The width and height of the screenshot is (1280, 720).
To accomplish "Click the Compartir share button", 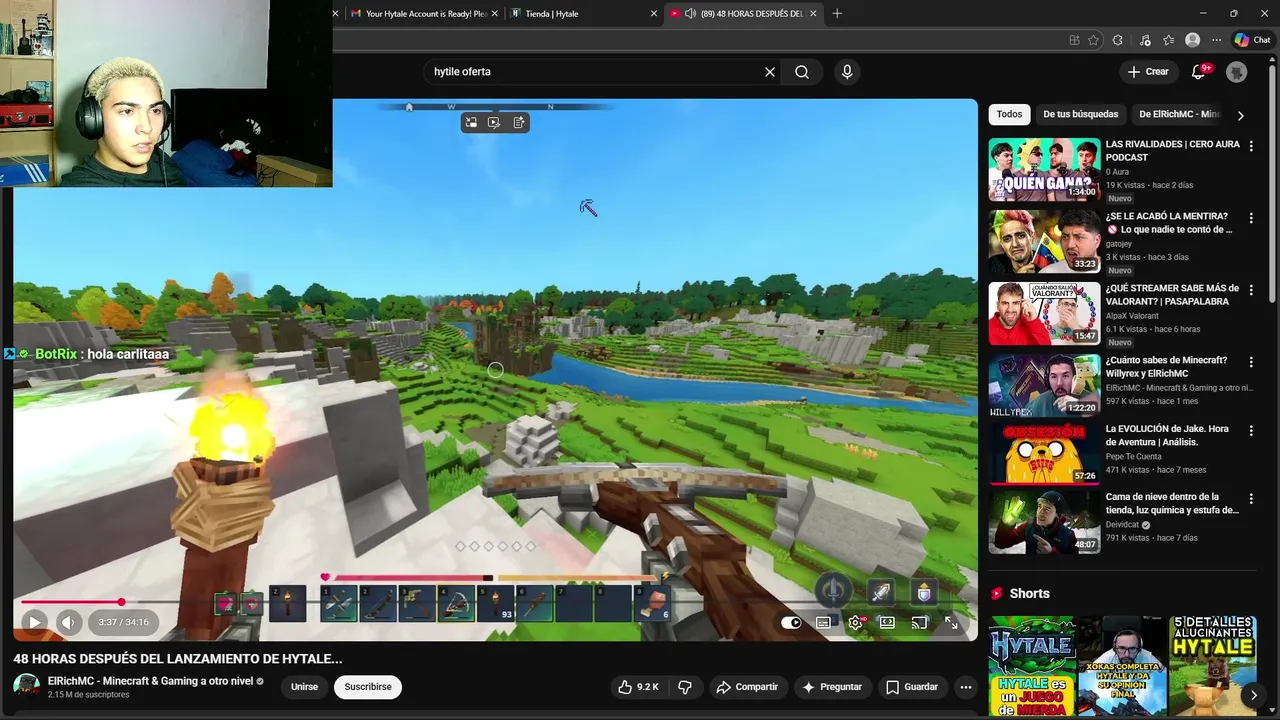I will click(x=747, y=687).
